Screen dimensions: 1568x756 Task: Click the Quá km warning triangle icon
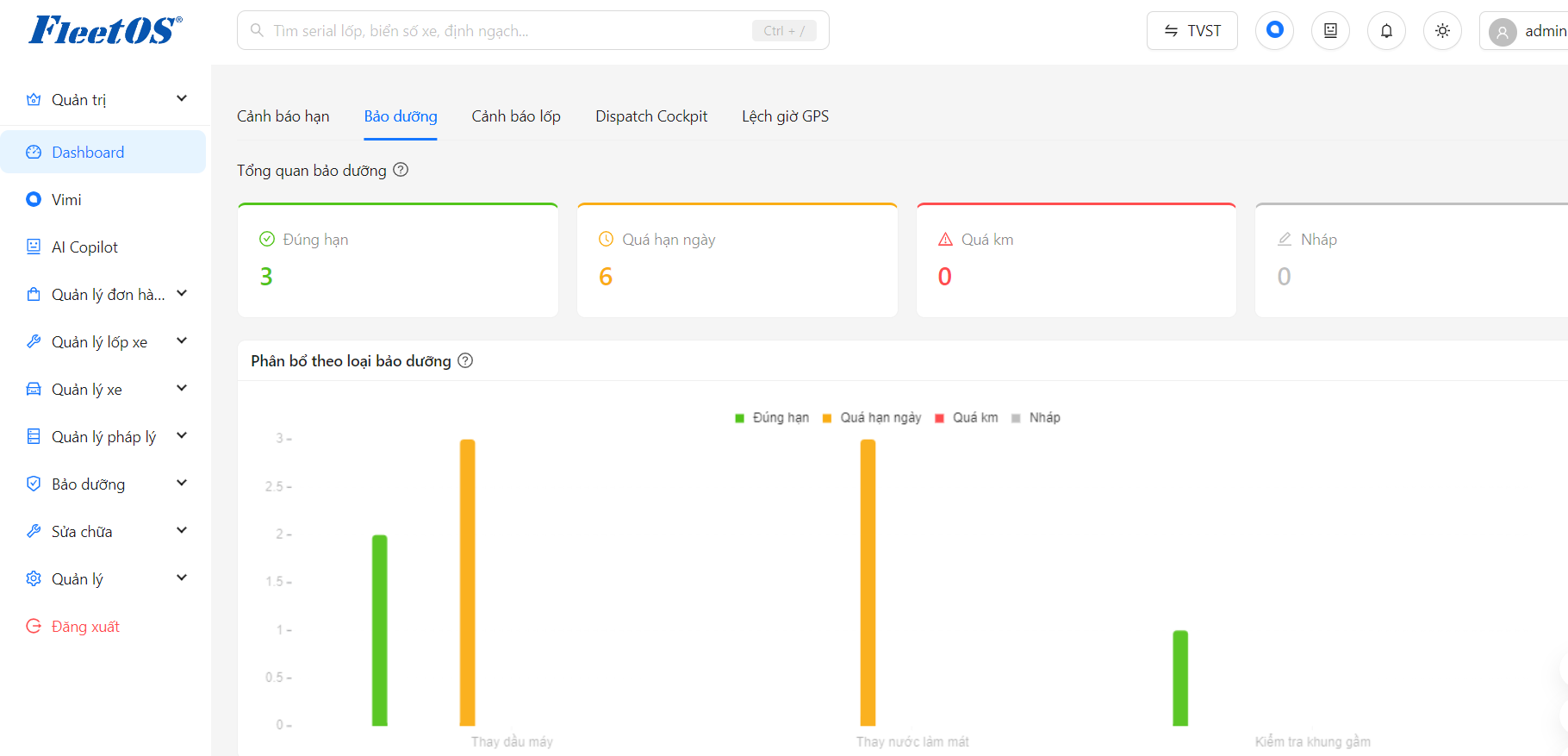(x=946, y=239)
